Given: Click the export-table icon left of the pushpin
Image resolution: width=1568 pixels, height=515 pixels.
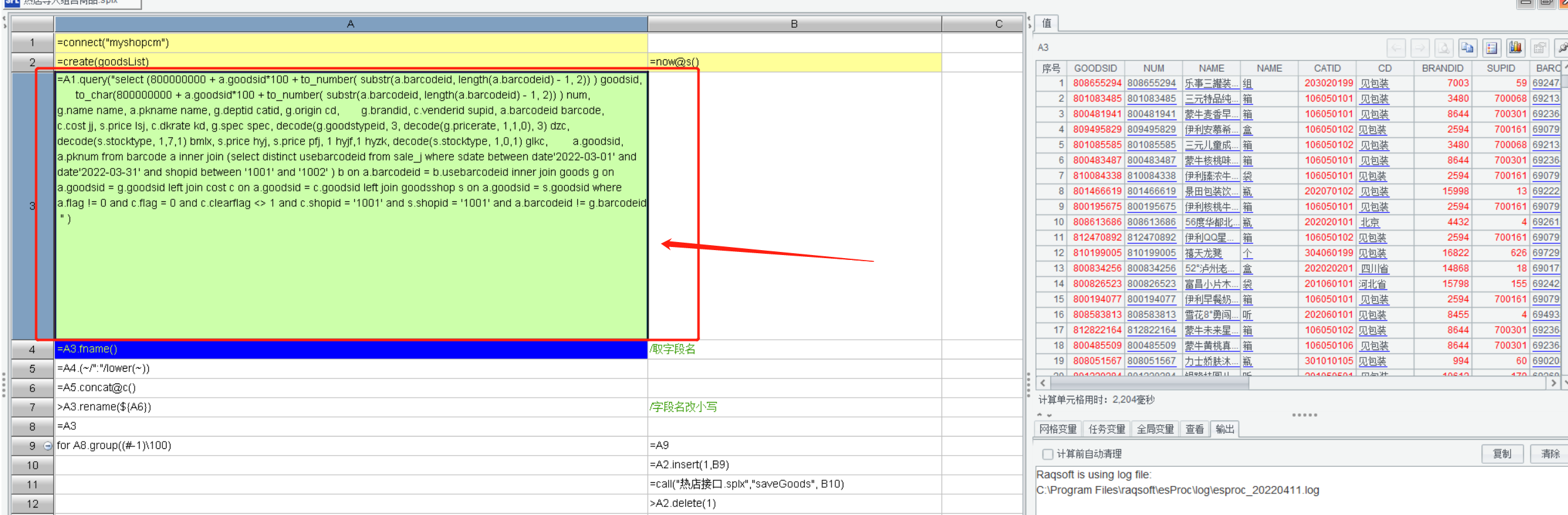Looking at the screenshot, I should pos(1540,48).
